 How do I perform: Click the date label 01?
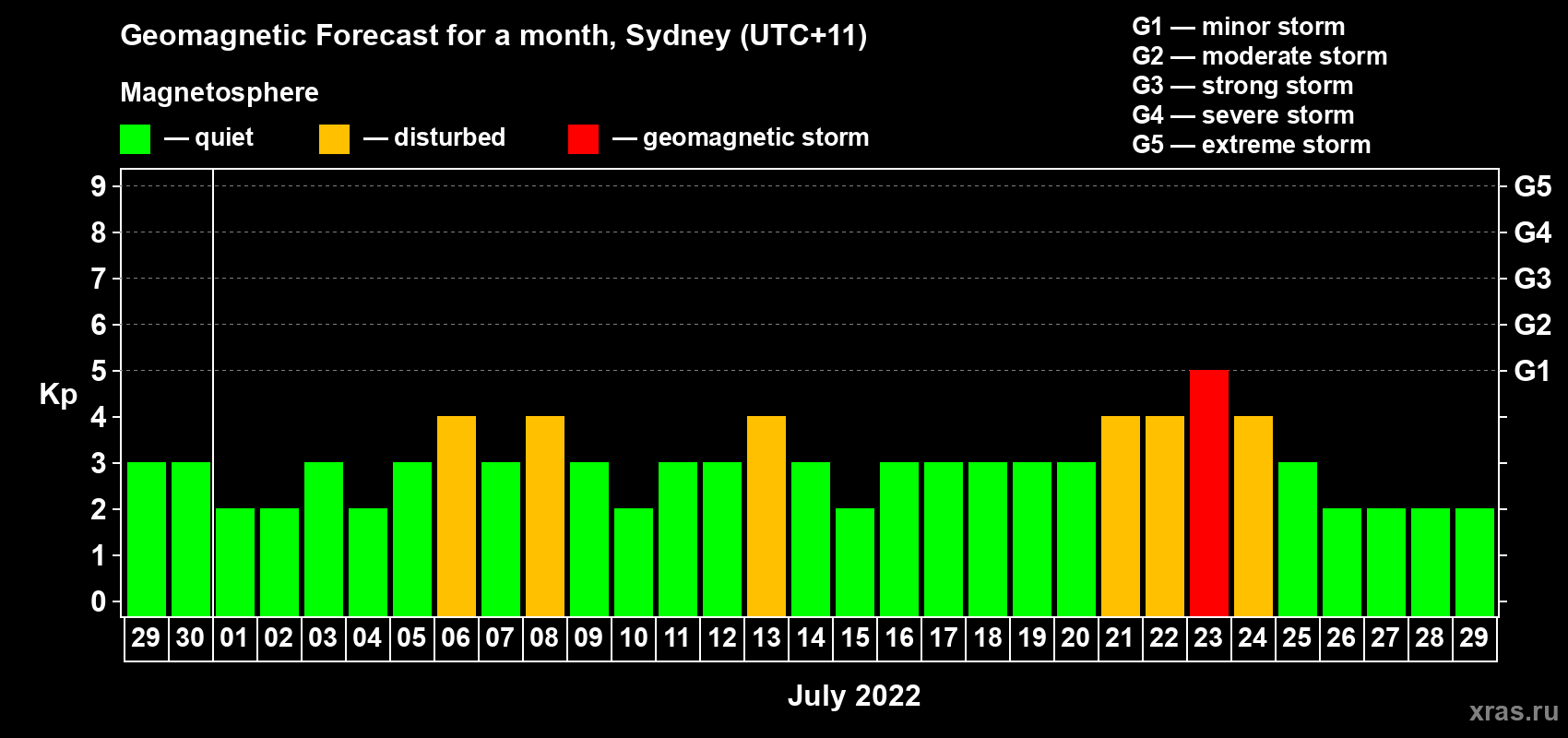[x=234, y=637]
